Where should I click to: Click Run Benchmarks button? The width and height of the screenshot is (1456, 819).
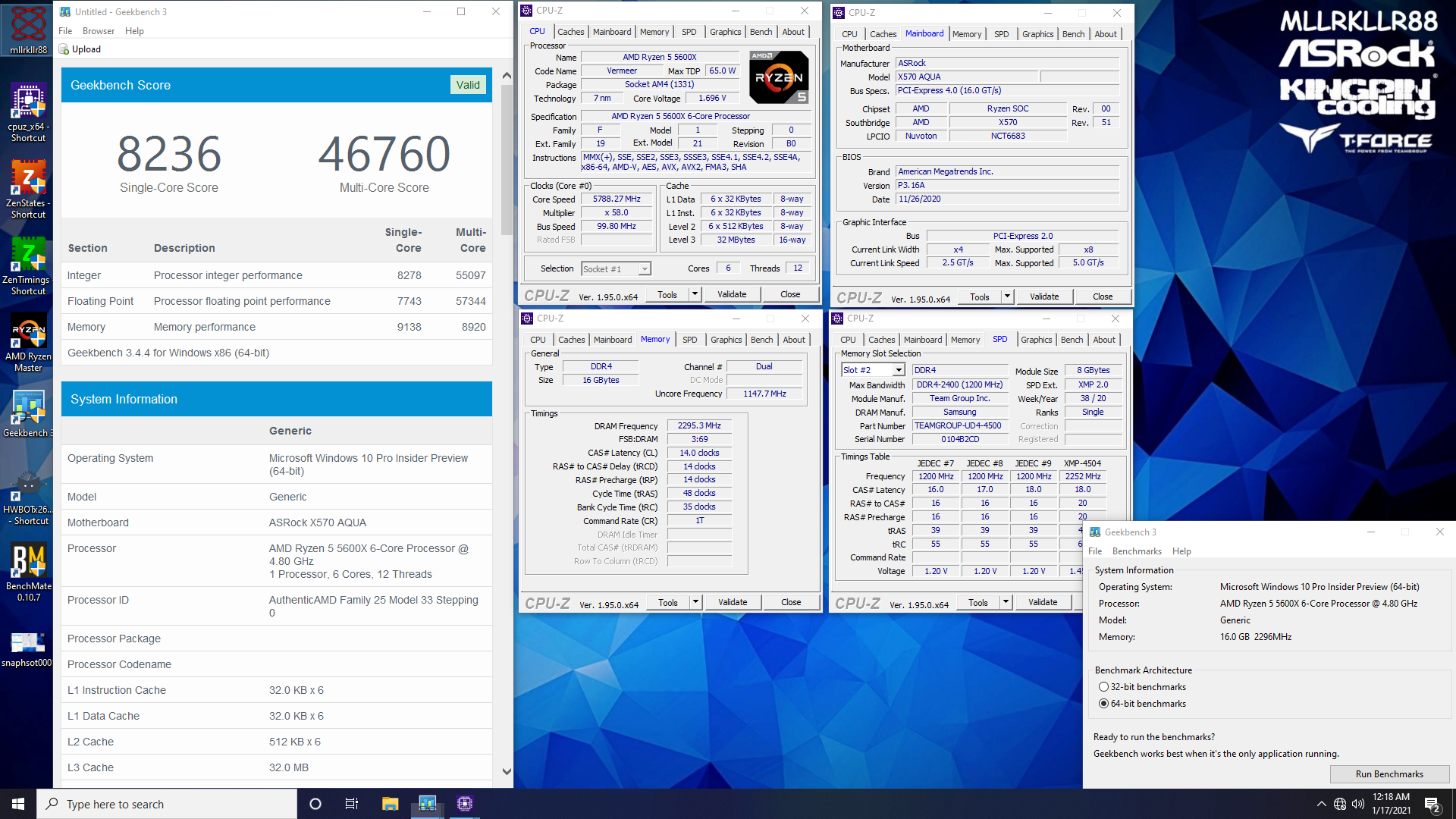coord(1389,774)
